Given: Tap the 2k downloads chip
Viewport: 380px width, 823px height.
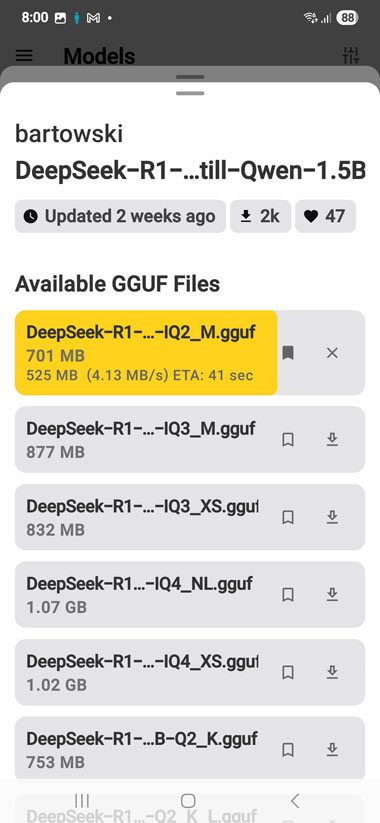Looking at the screenshot, I should click(x=260, y=216).
